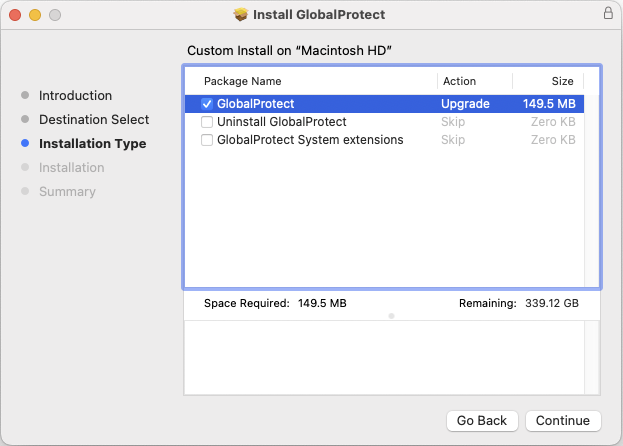
Task: Click the lock icon in title bar
Action: click(x=608, y=14)
